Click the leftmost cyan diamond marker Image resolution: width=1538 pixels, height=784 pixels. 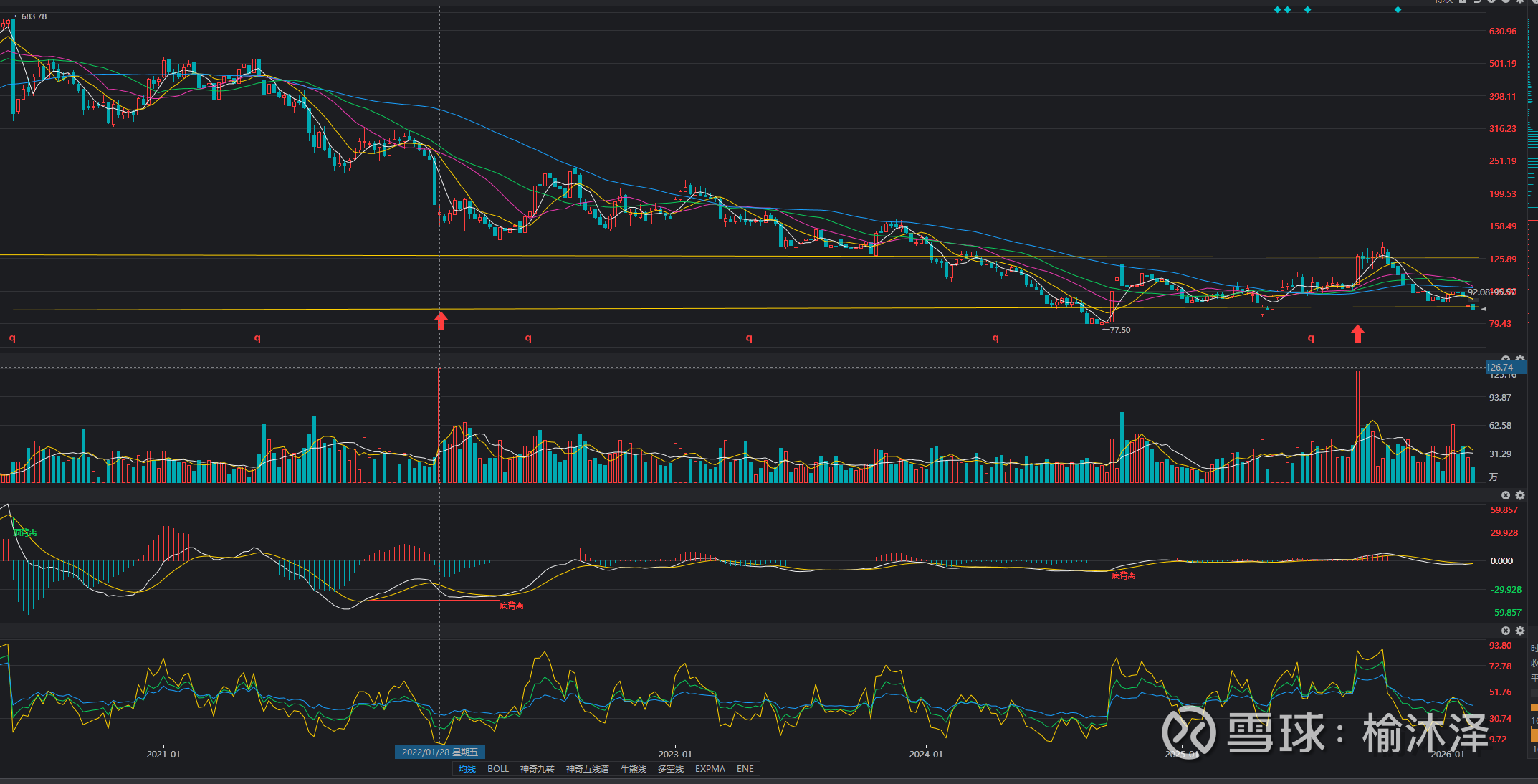pos(1277,10)
